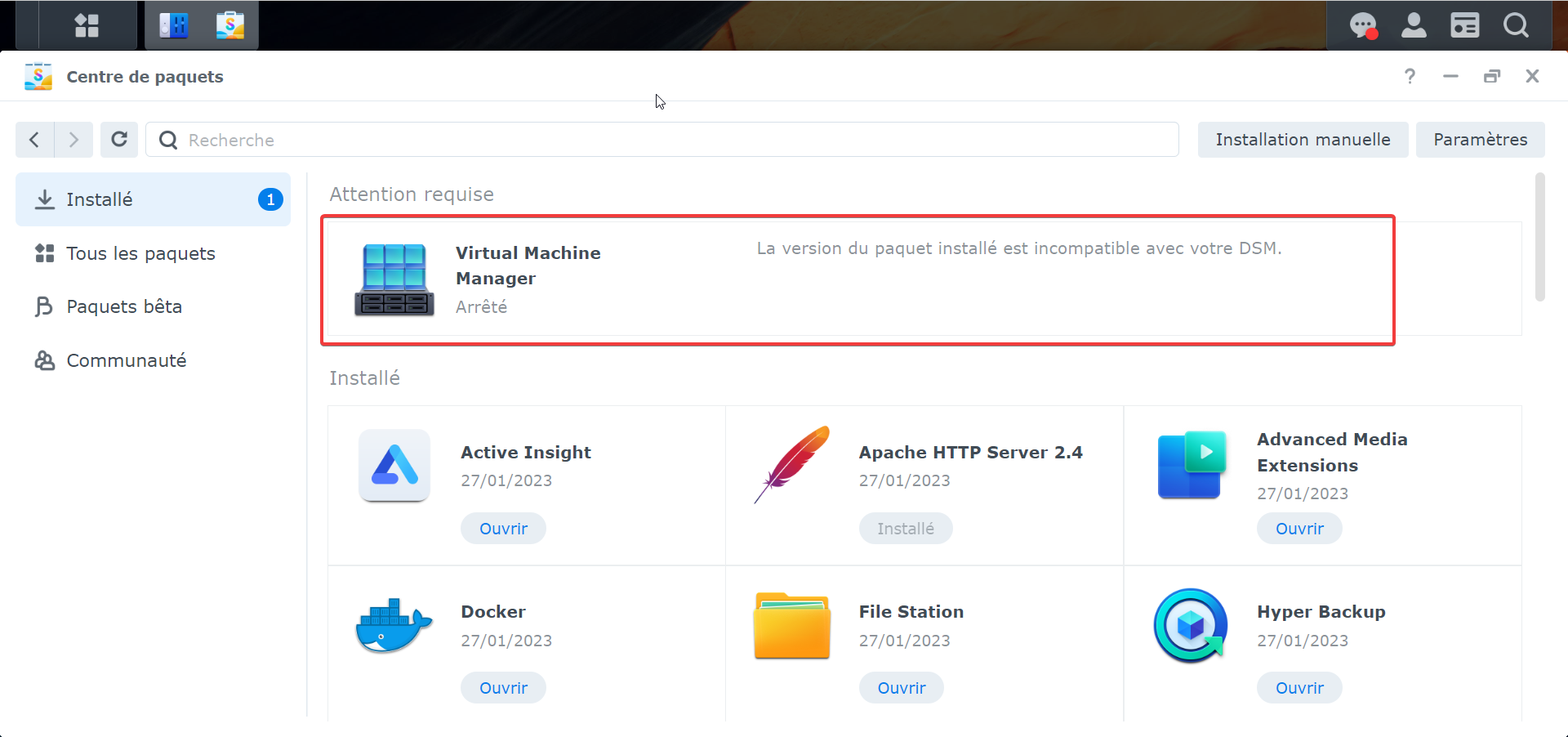Open Active Insight with Ouvrir button
This screenshot has width=1568, height=737.
[503, 529]
